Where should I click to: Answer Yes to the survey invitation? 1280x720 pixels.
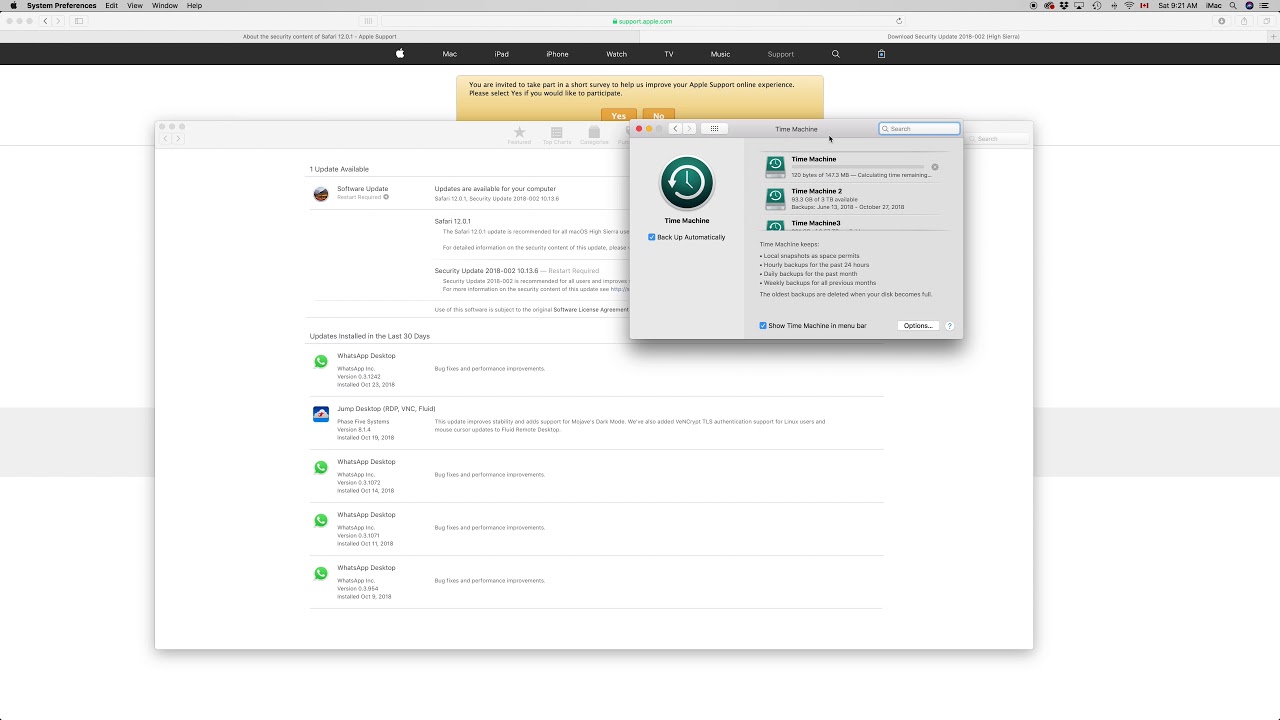click(619, 116)
